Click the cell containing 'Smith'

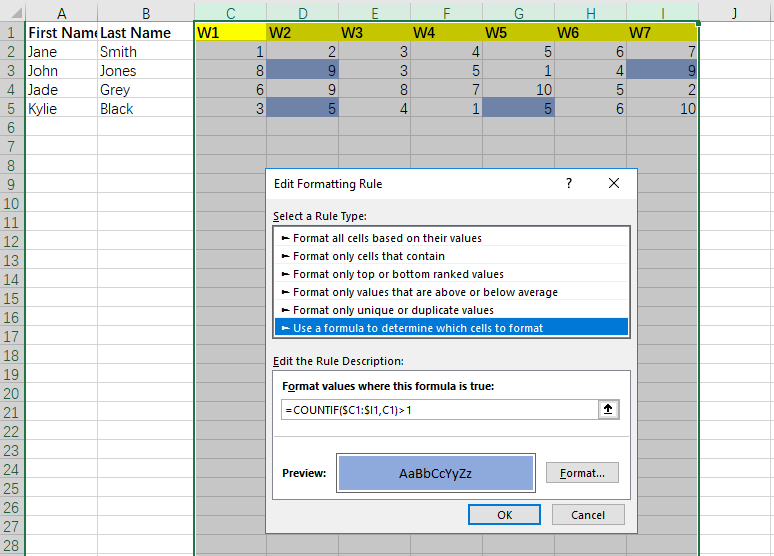coord(146,51)
